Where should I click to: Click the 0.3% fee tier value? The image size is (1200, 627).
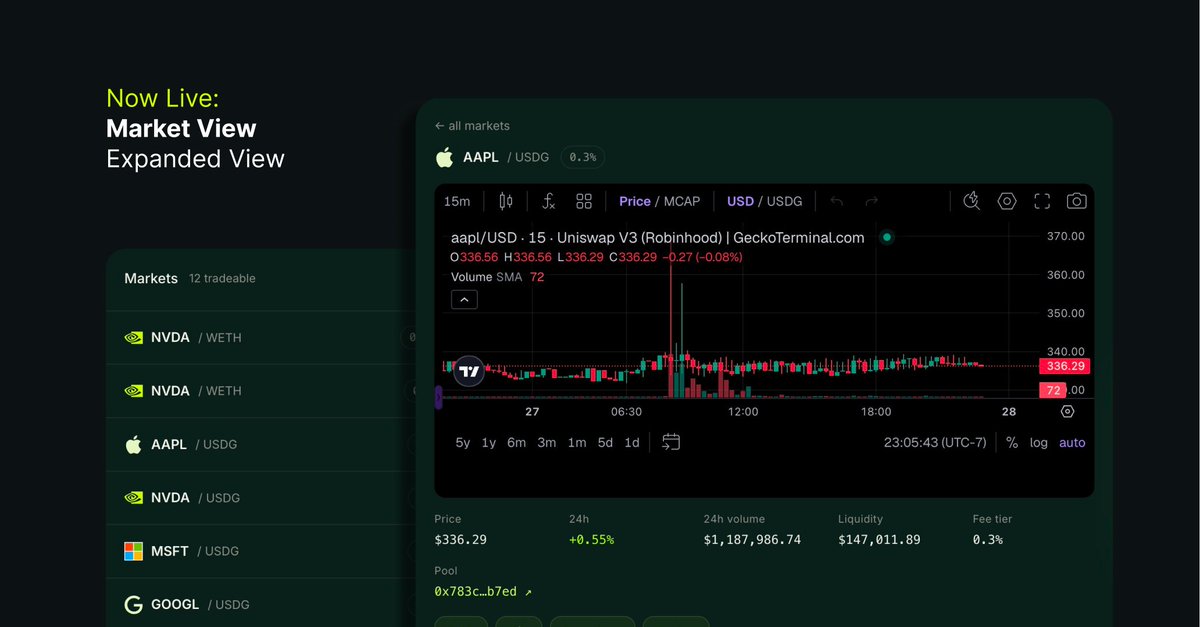pos(988,539)
